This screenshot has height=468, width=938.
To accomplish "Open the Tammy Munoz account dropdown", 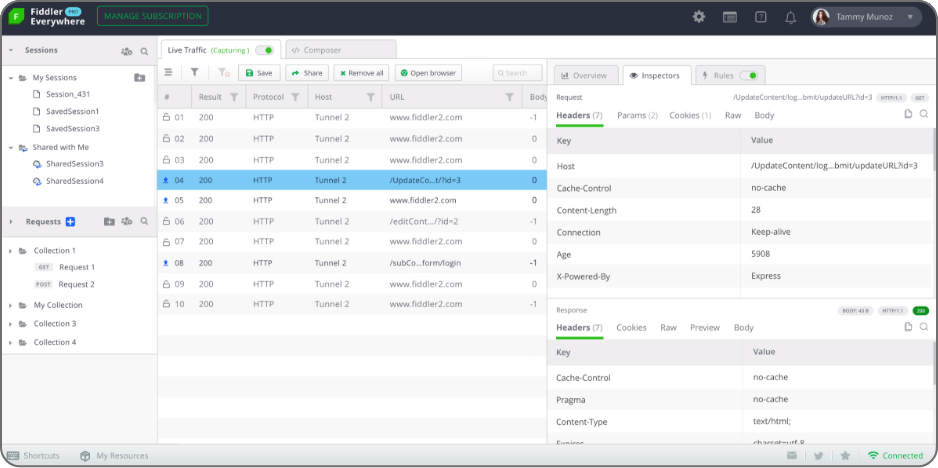I will (x=866, y=17).
